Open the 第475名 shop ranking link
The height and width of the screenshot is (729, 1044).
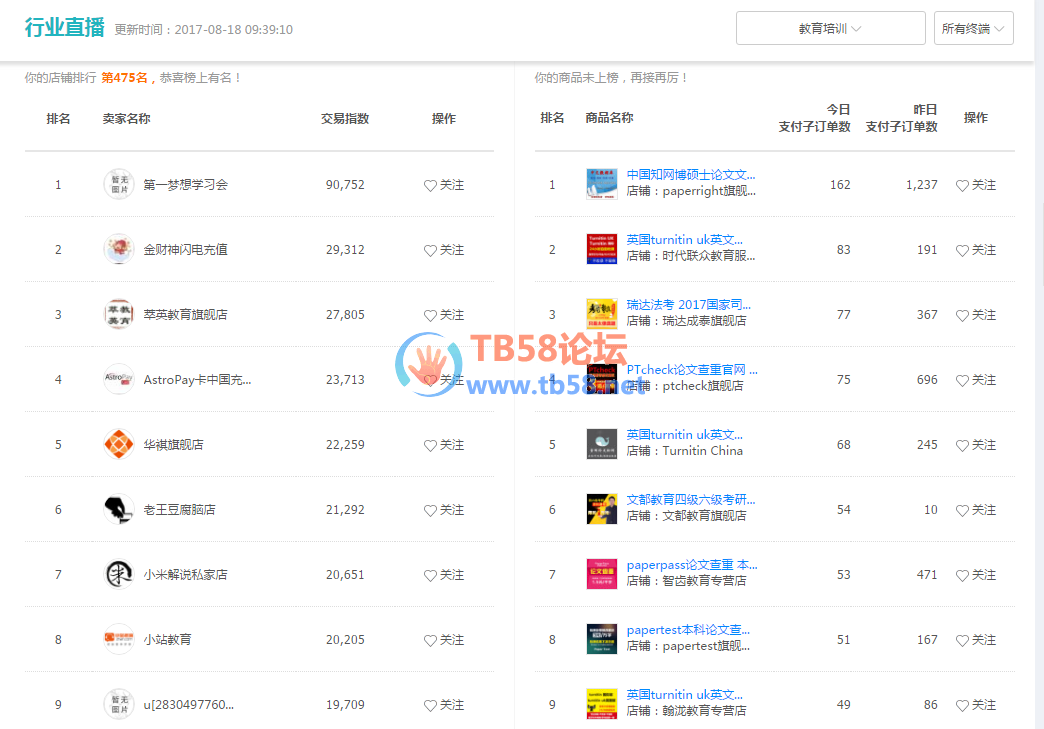point(124,77)
